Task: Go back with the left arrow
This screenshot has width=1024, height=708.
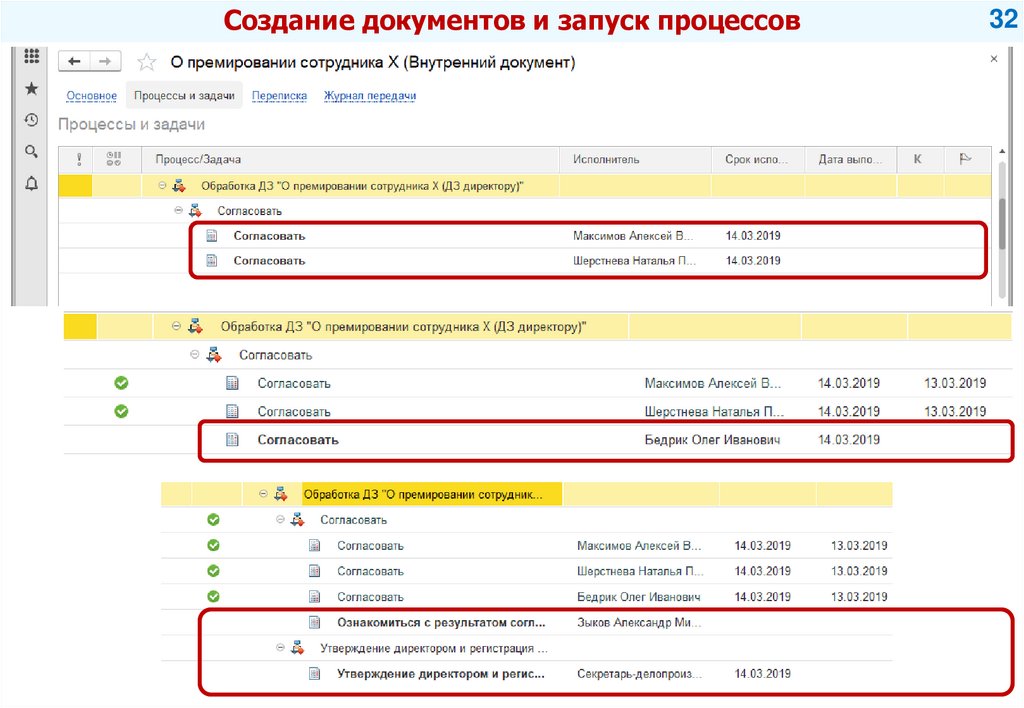Action: (74, 61)
